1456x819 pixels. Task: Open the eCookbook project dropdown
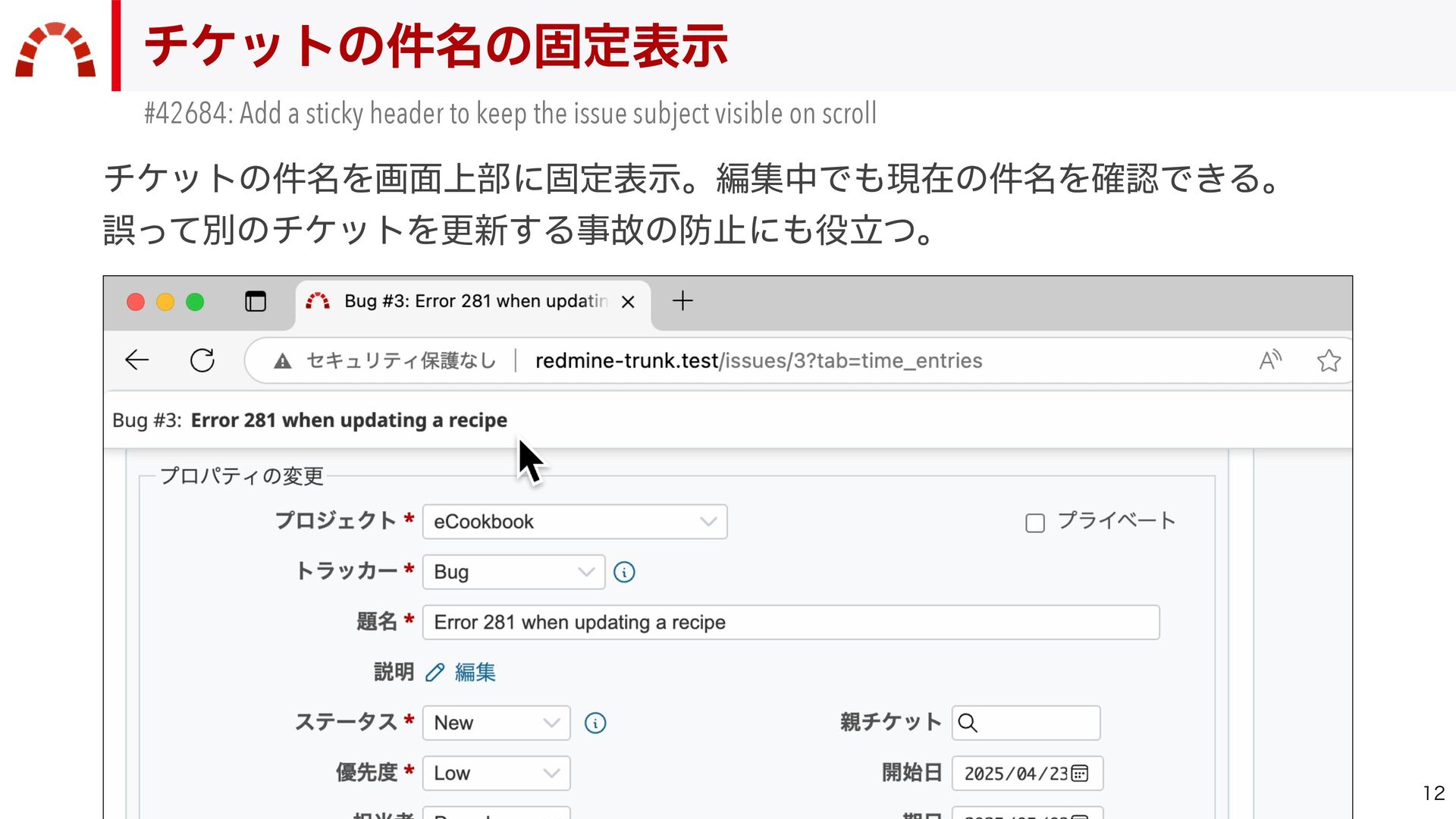574,522
